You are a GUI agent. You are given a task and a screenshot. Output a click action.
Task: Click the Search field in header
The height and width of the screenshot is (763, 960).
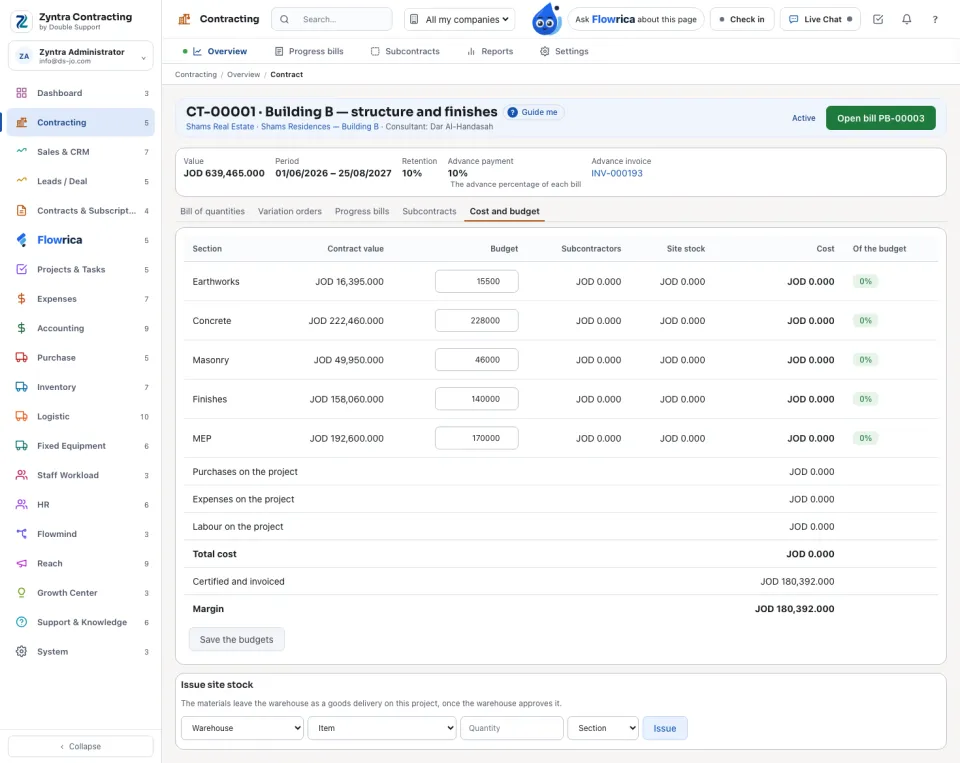coord(332,20)
